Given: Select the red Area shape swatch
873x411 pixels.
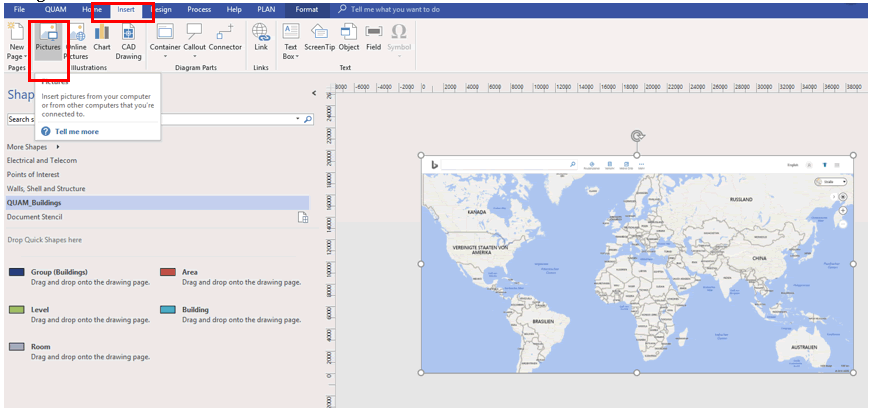Looking at the screenshot, I should pyautogui.click(x=168, y=272).
